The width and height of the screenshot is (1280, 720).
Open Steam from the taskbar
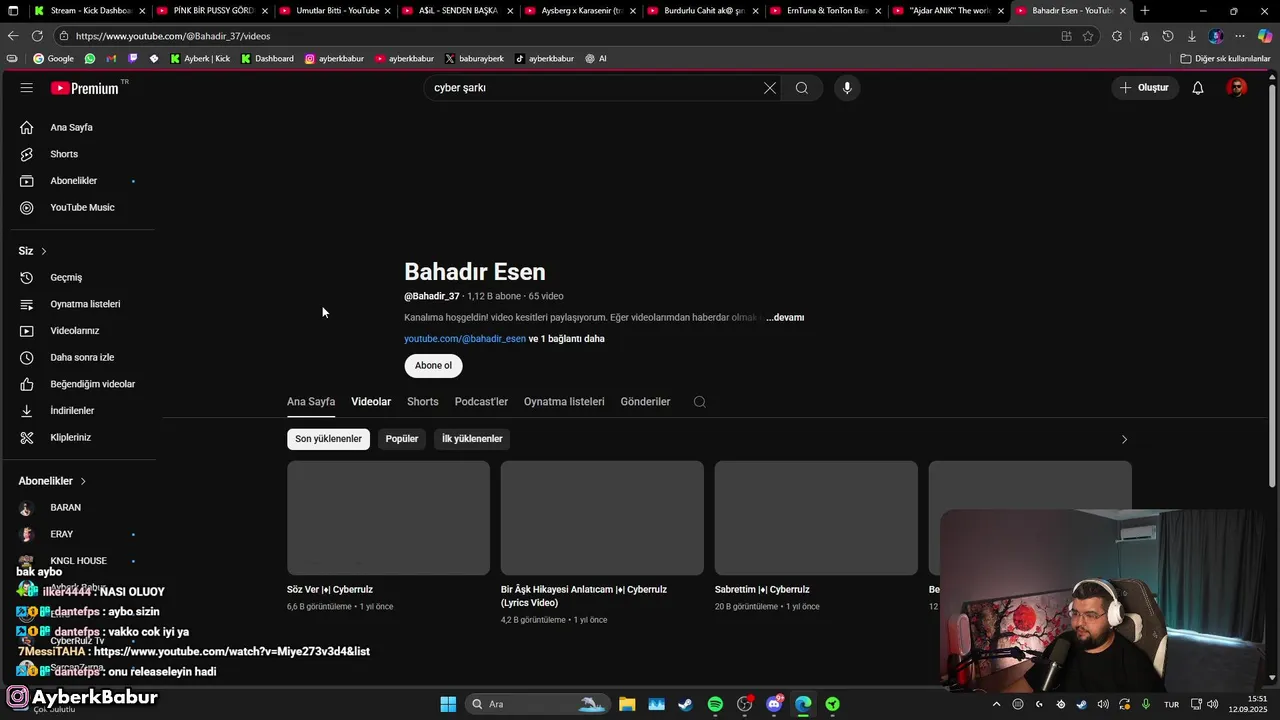point(686,704)
